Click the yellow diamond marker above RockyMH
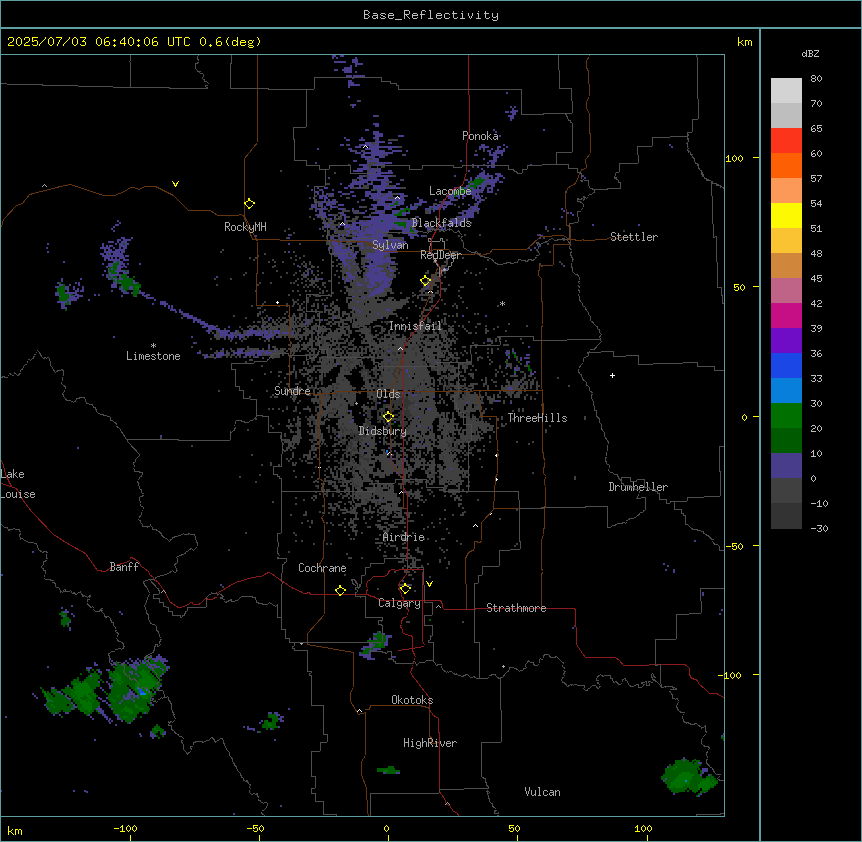This screenshot has width=862, height=842. click(x=249, y=204)
